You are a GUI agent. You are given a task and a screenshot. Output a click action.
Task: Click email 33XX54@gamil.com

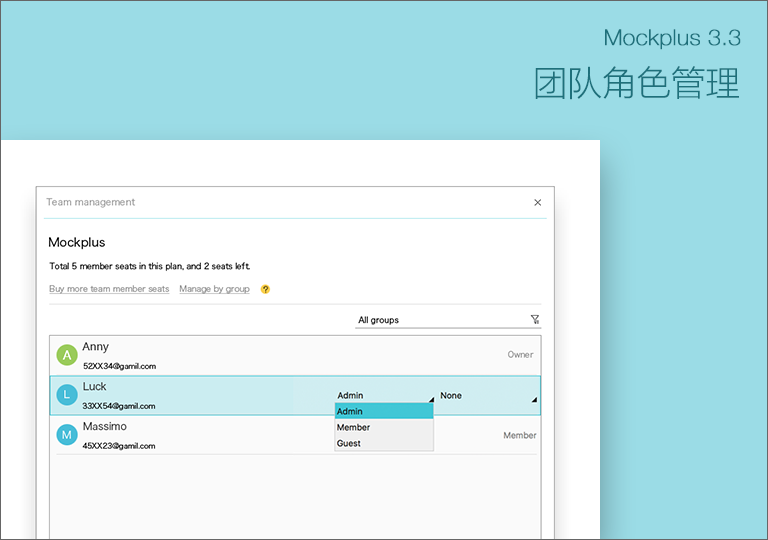pos(119,406)
